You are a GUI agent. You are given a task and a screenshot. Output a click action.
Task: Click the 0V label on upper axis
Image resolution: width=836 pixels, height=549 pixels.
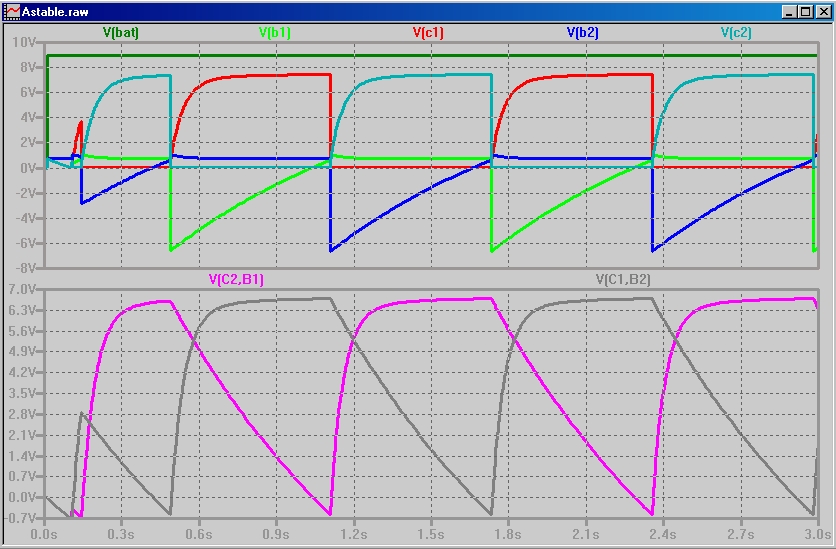point(27,168)
